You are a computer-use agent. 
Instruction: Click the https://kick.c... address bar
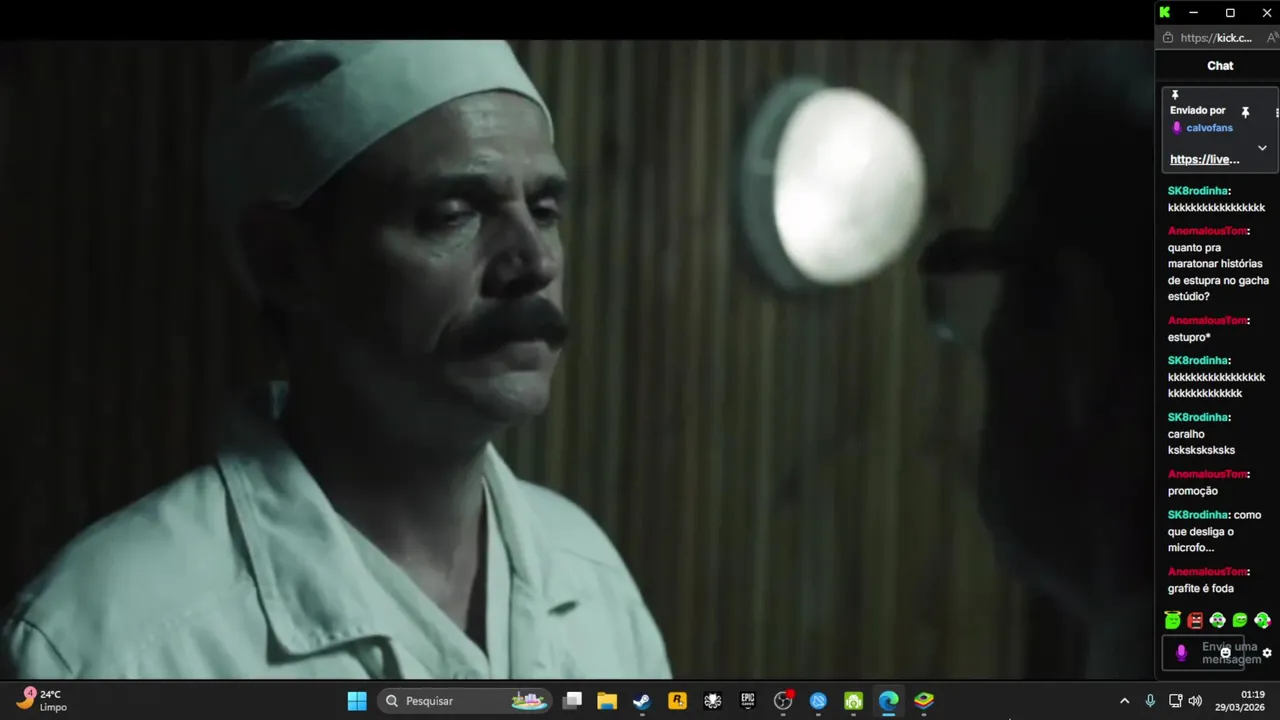coord(1216,38)
